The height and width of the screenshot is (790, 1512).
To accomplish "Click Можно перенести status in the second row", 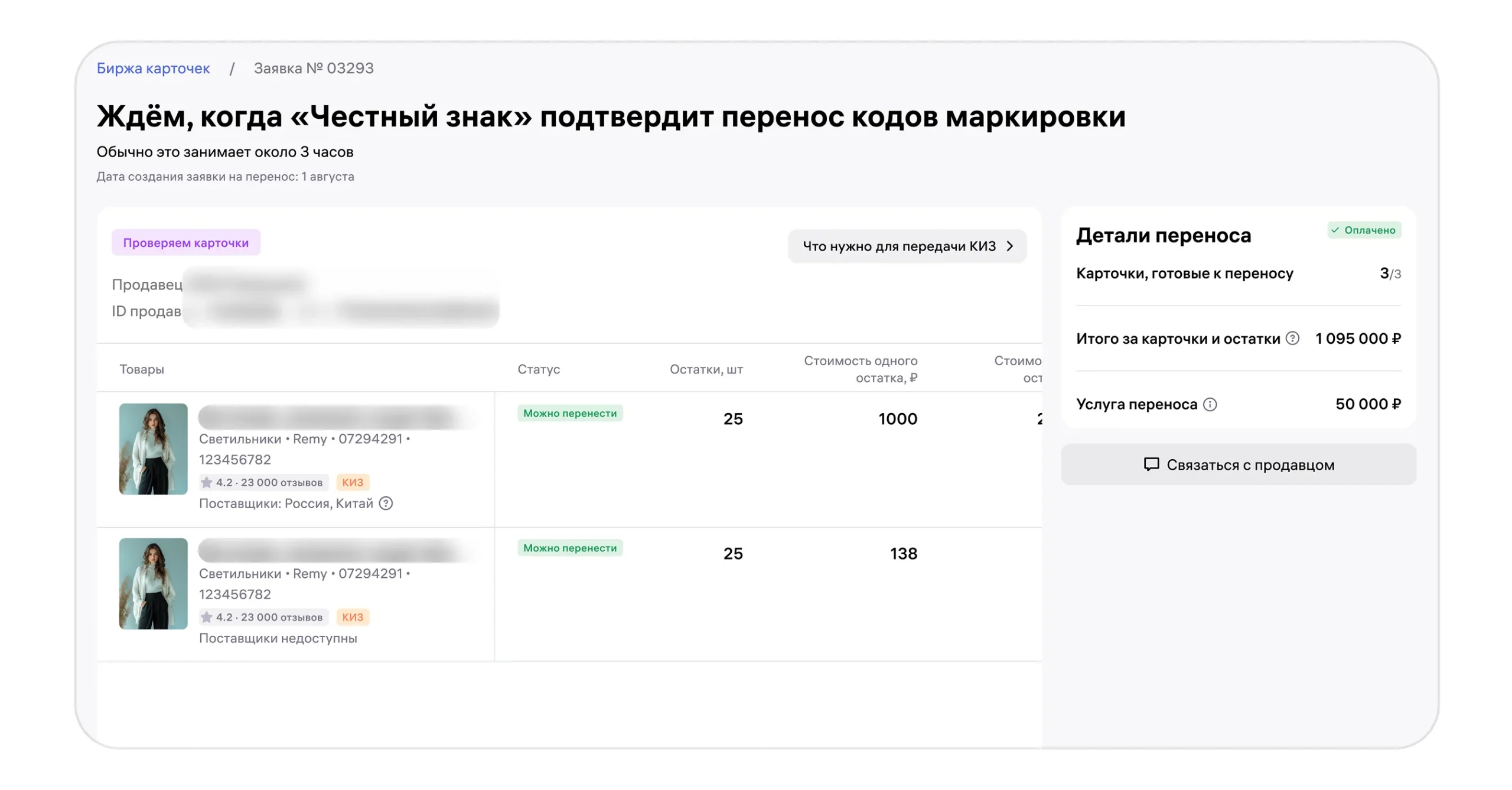I will coord(569,548).
